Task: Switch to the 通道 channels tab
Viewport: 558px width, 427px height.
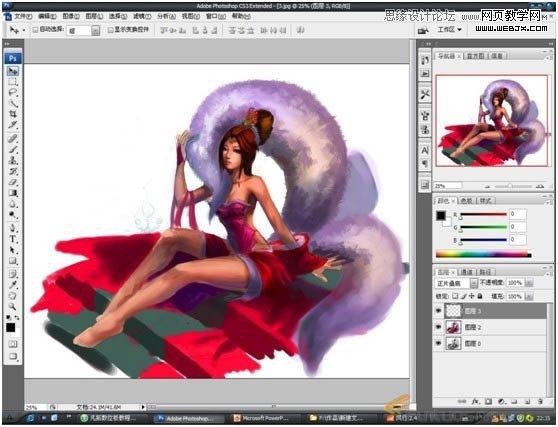Action: [x=466, y=272]
